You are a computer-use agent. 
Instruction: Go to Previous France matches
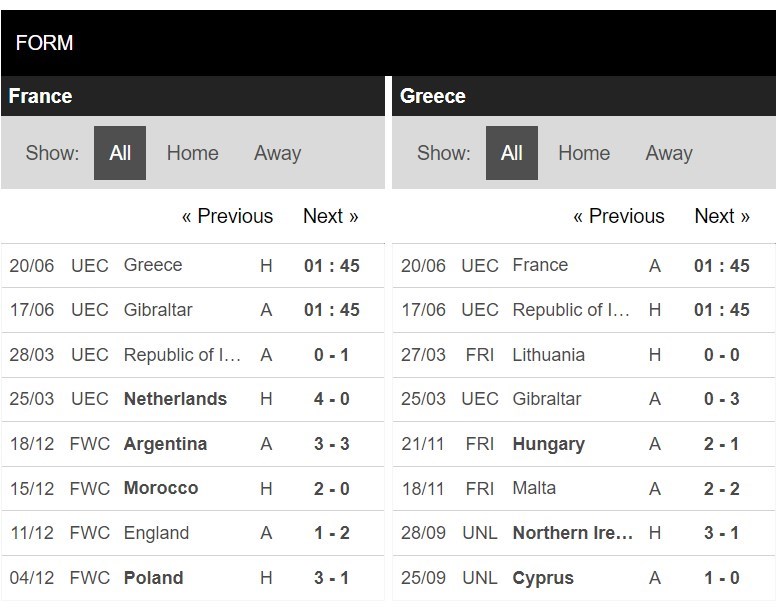pyautogui.click(x=227, y=216)
